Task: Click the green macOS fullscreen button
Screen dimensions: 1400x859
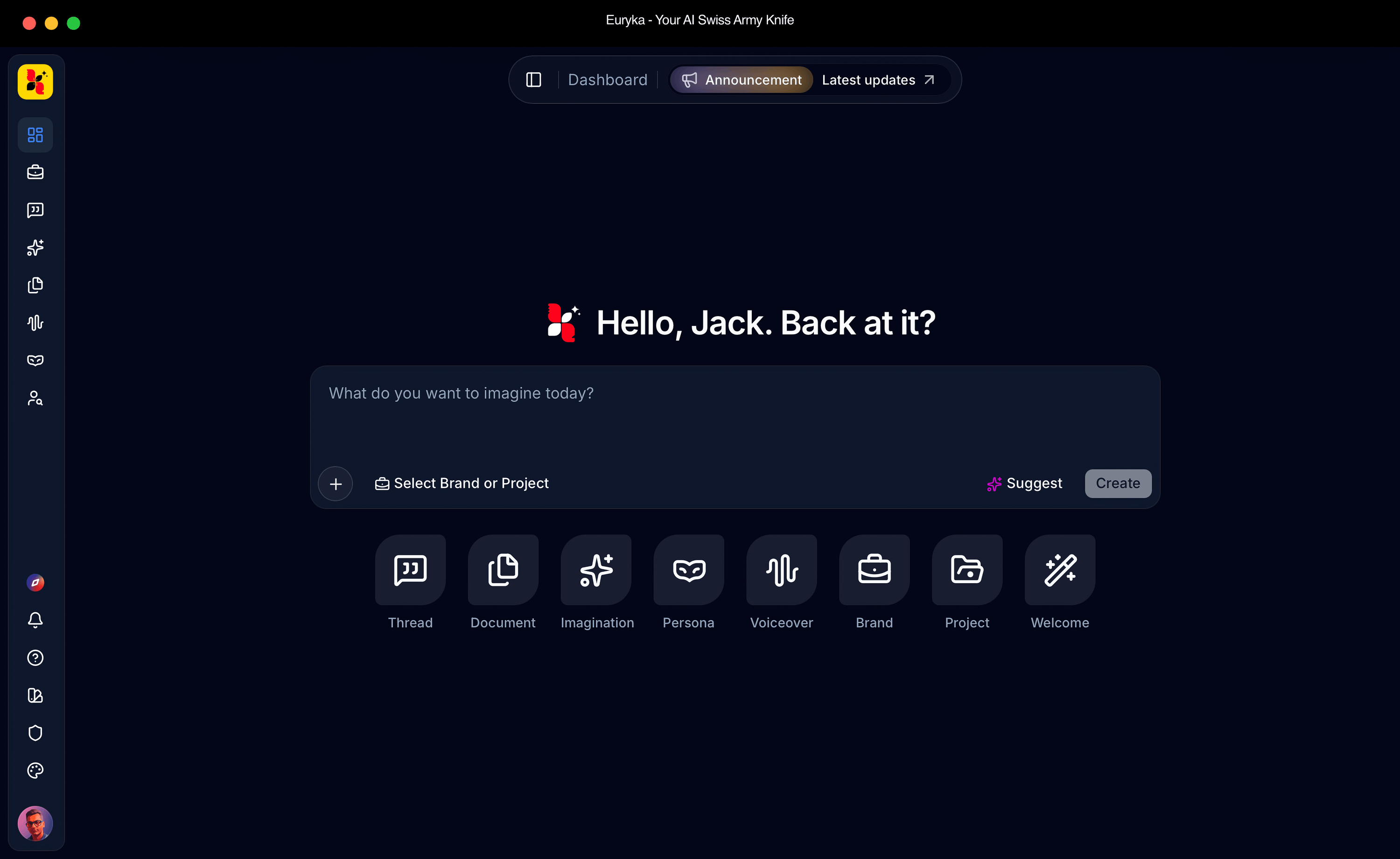Action: pos(73,23)
